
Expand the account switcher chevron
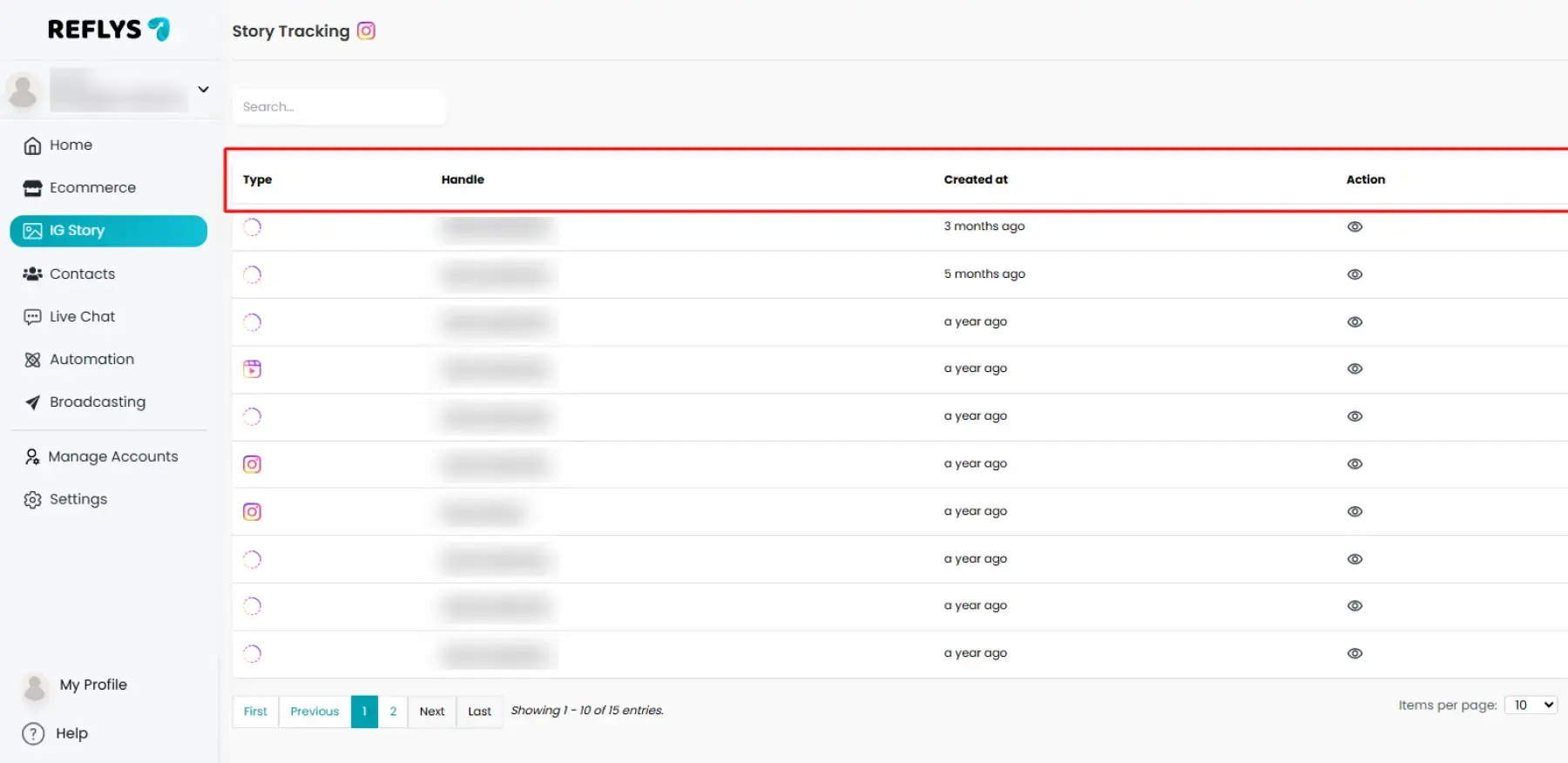203,89
